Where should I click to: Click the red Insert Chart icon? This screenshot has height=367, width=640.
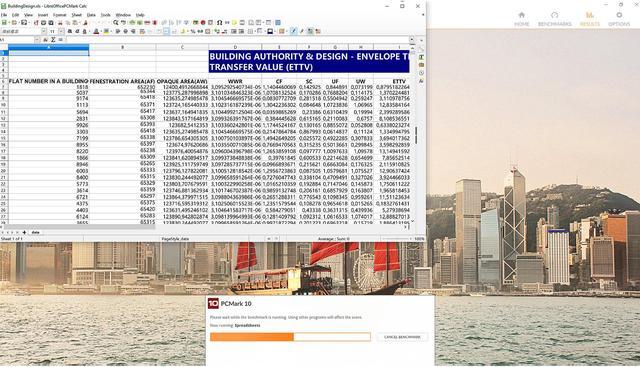pos(203,22)
